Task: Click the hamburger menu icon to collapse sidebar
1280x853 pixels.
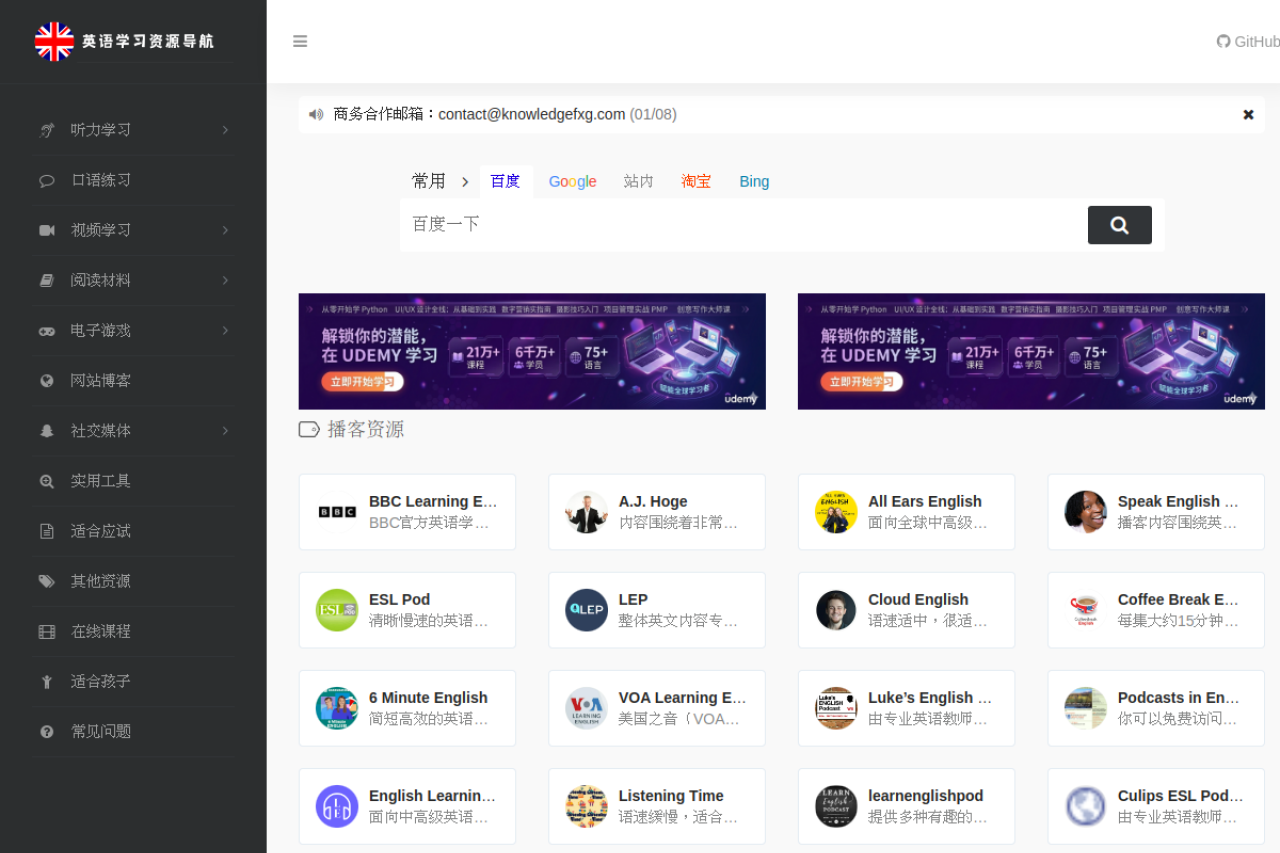Action: pyautogui.click(x=300, y=41)
